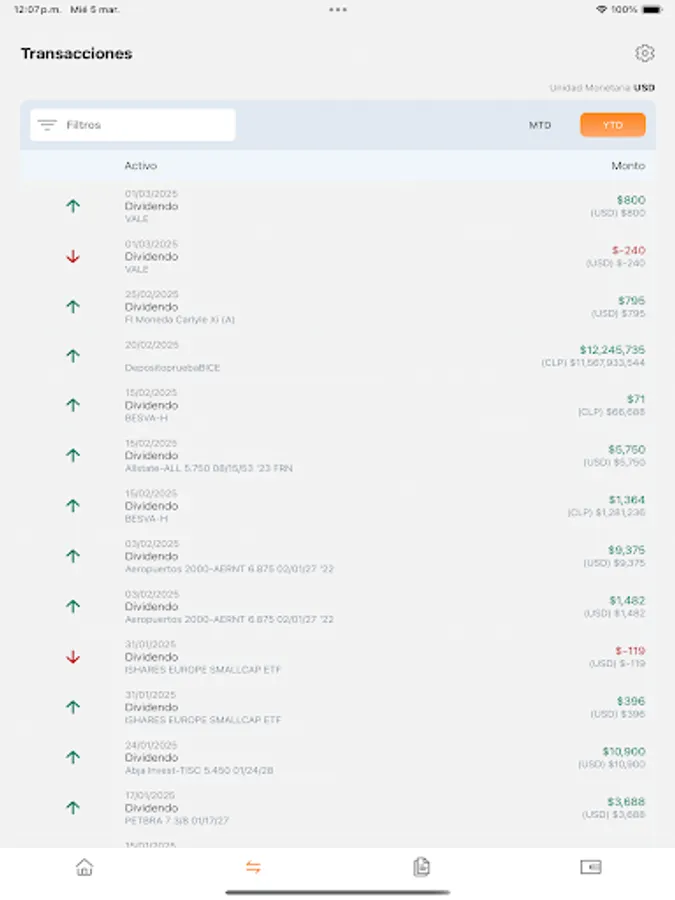Switch view to YTD

(x=613, y=124)
